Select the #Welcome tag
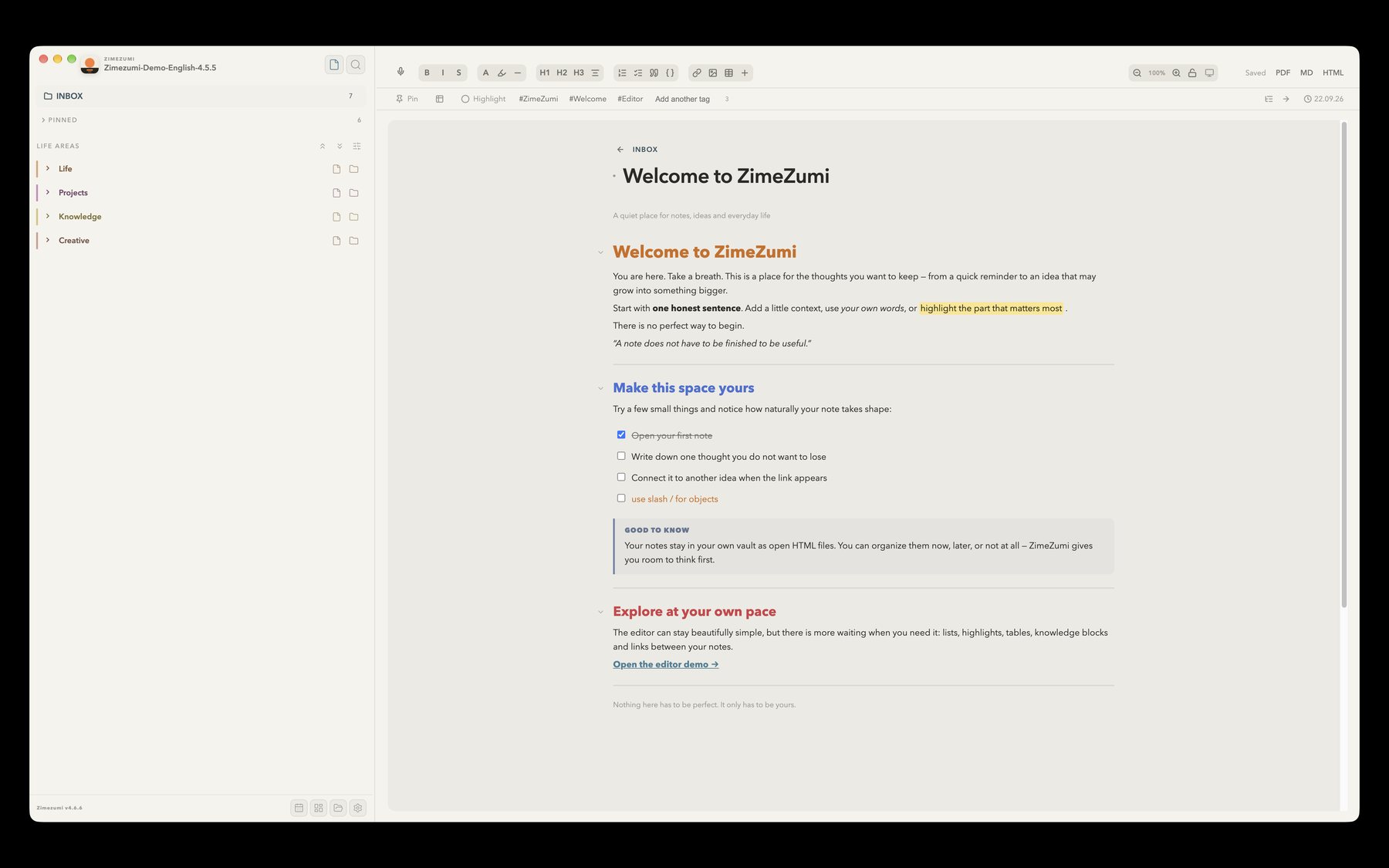Viewport: 1389px width, 868px height. tap(587, 99)
